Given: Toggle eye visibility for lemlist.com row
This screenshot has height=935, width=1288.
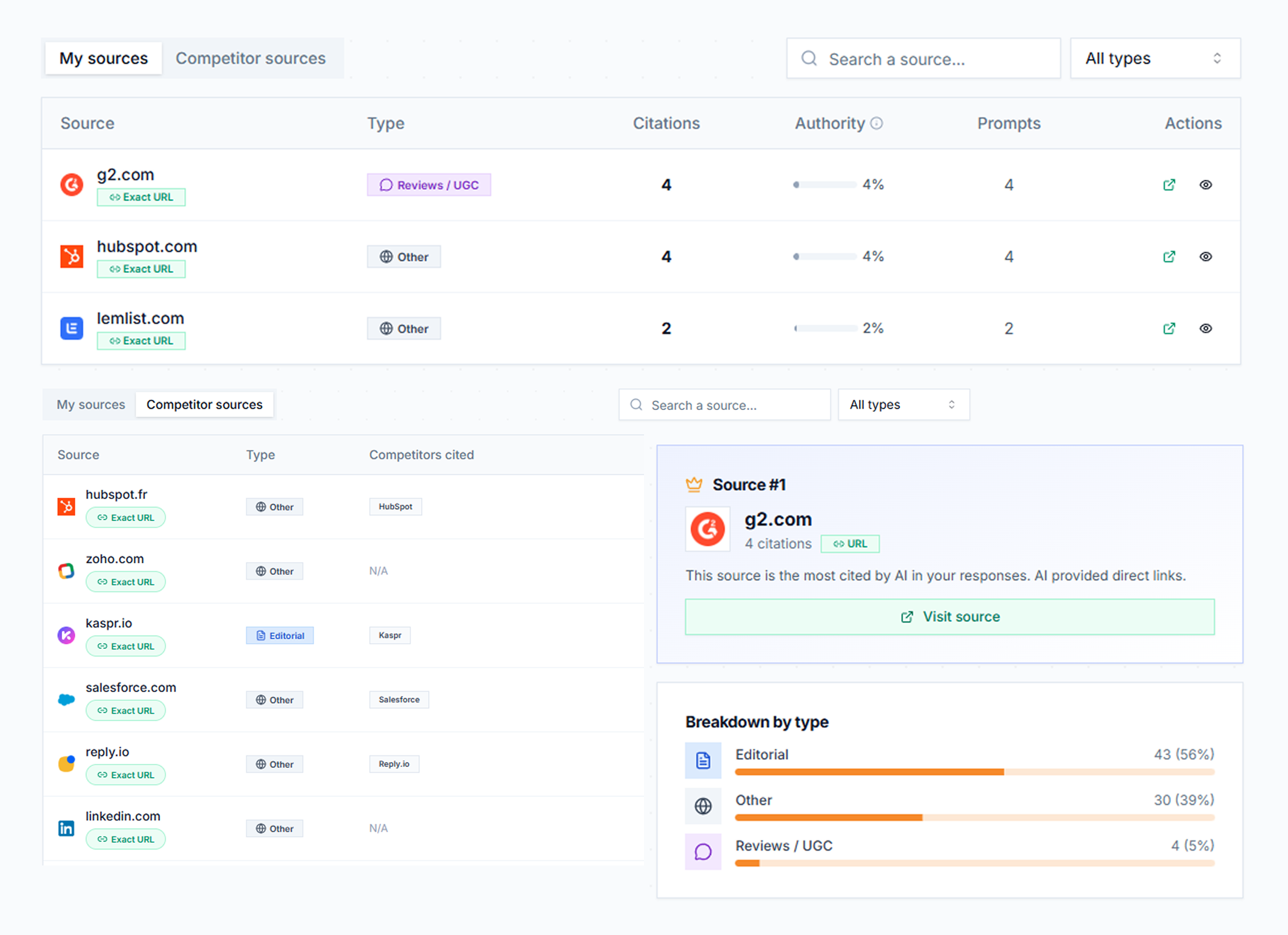Looking at the screenshot, I should (x=1205, y=328).
